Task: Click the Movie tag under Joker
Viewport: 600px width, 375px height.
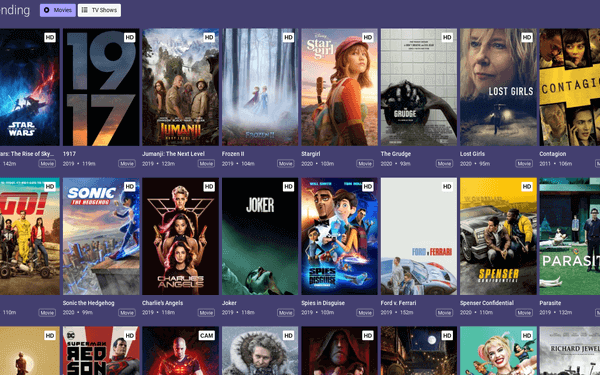Action: coord(286,313)
